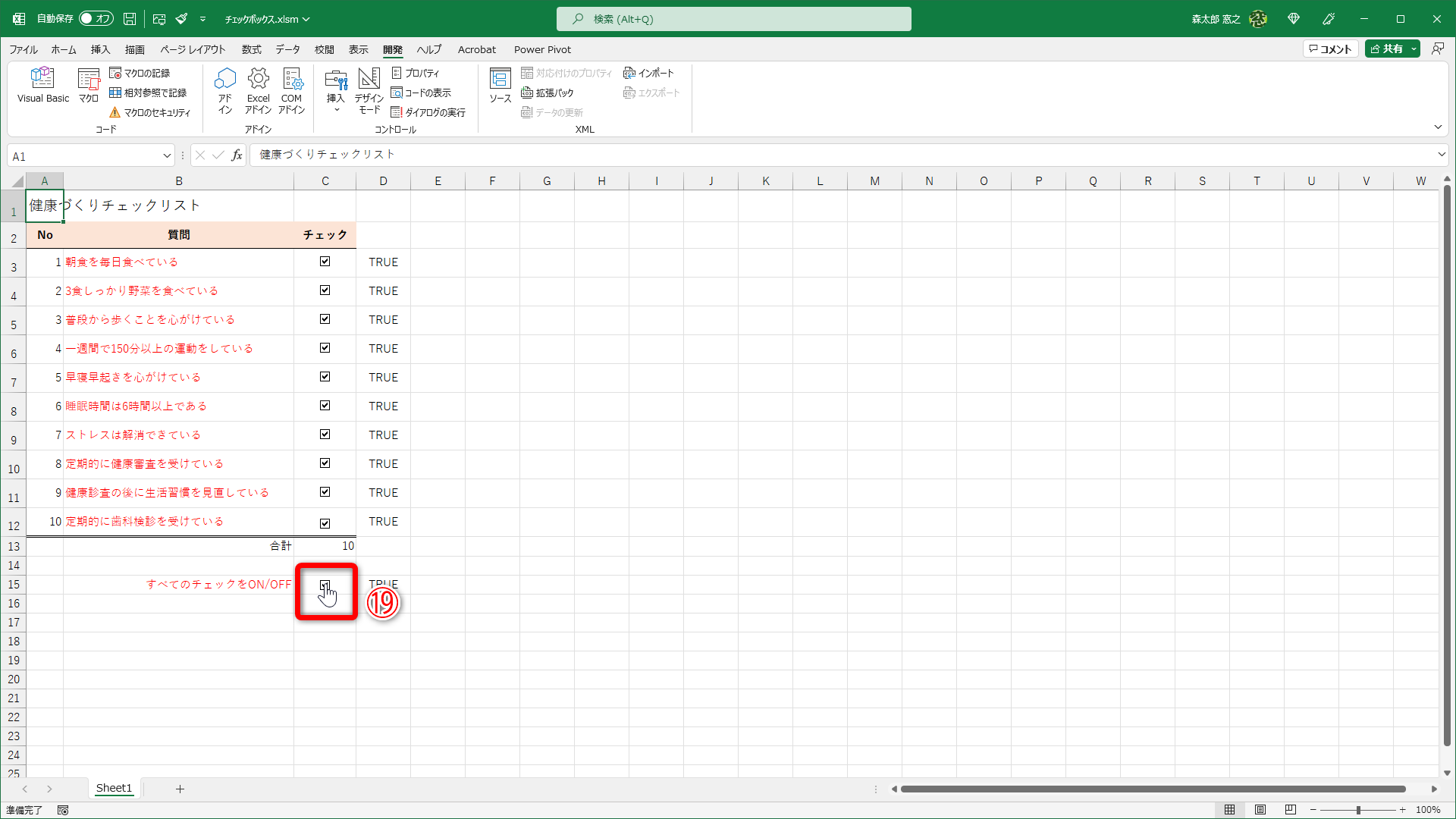Toggle the AutoSave switch

coord(96,18)
